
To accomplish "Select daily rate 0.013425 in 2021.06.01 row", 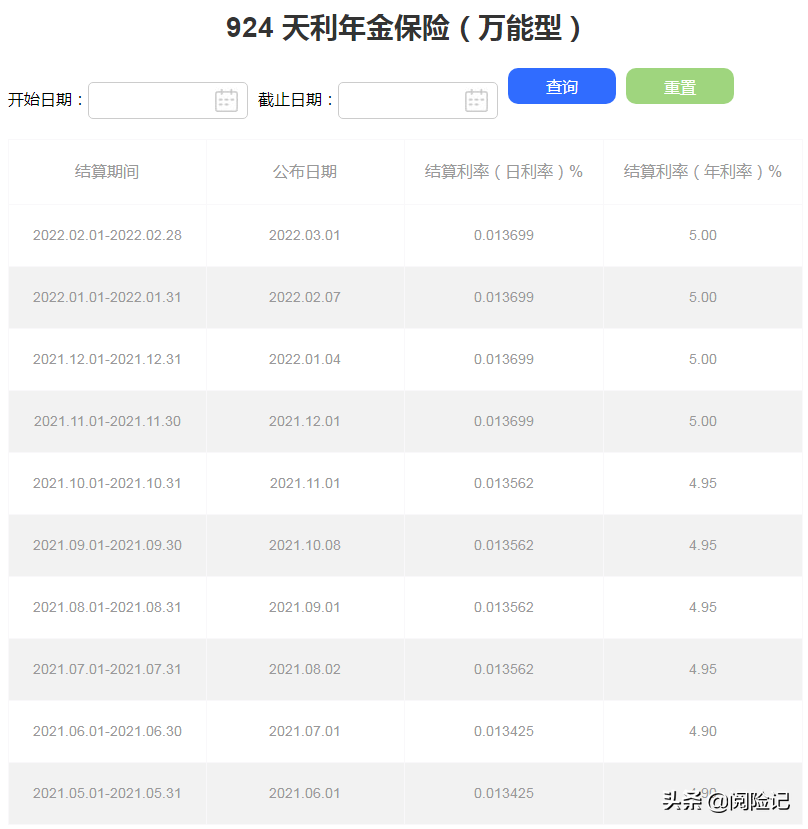I will 503,793.
